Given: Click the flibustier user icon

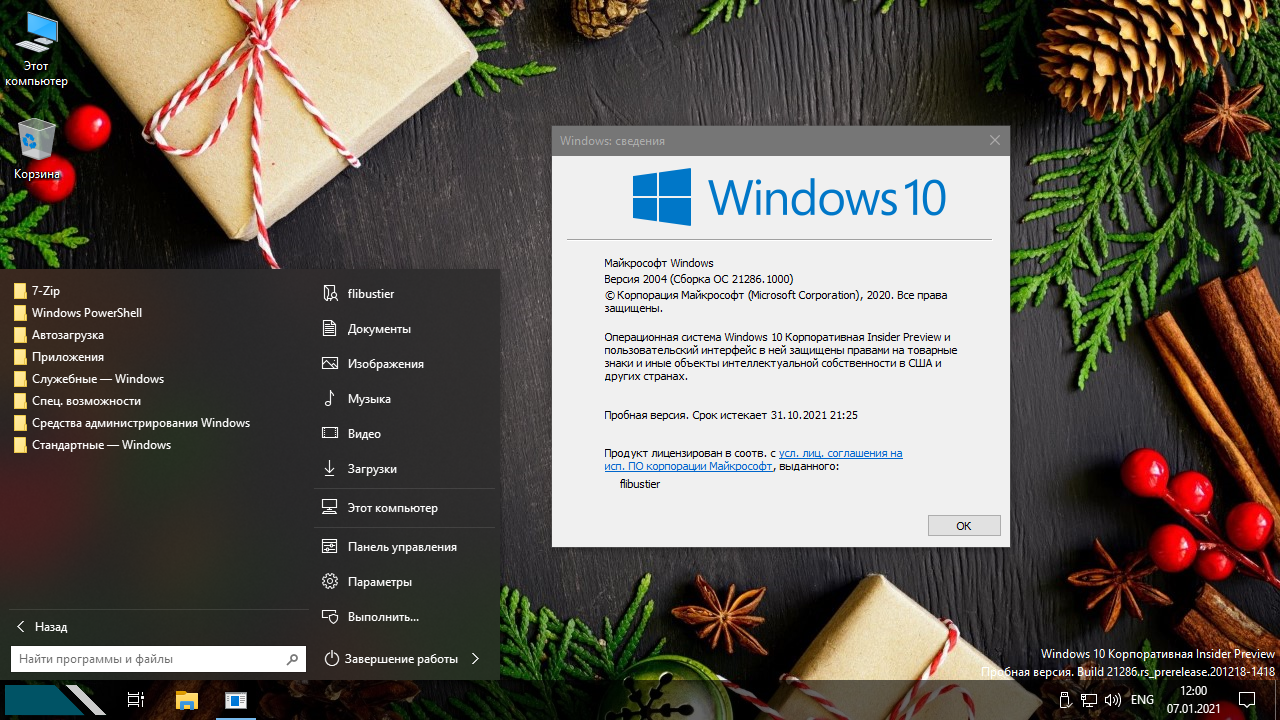Looking at the screenshot, I should click(x=329, y=294).
